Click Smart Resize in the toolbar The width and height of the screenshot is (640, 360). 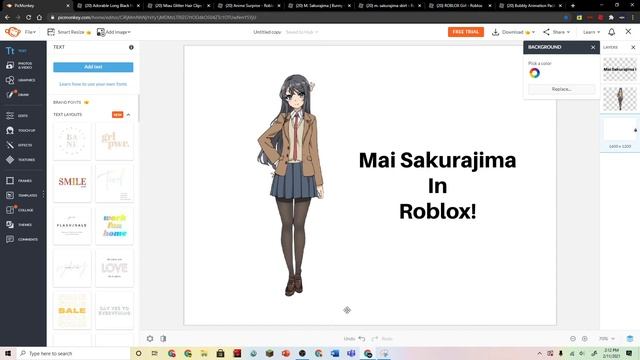(x=69, y=32)
